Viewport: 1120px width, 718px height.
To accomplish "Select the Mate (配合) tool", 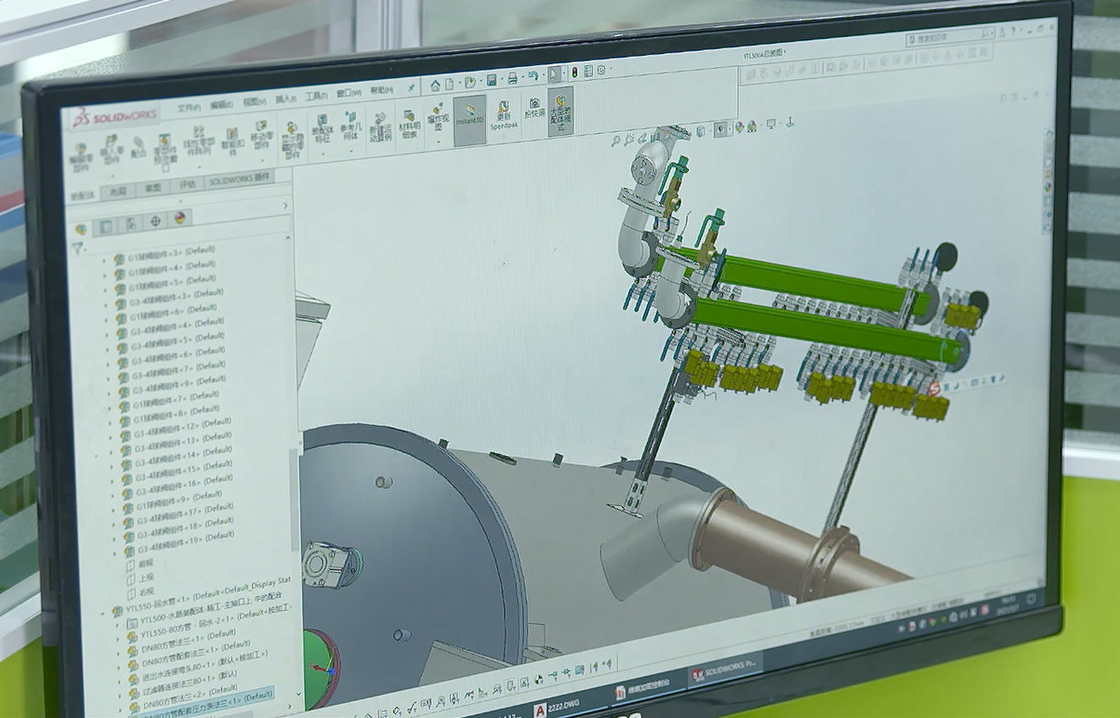I will coord(139,146).
